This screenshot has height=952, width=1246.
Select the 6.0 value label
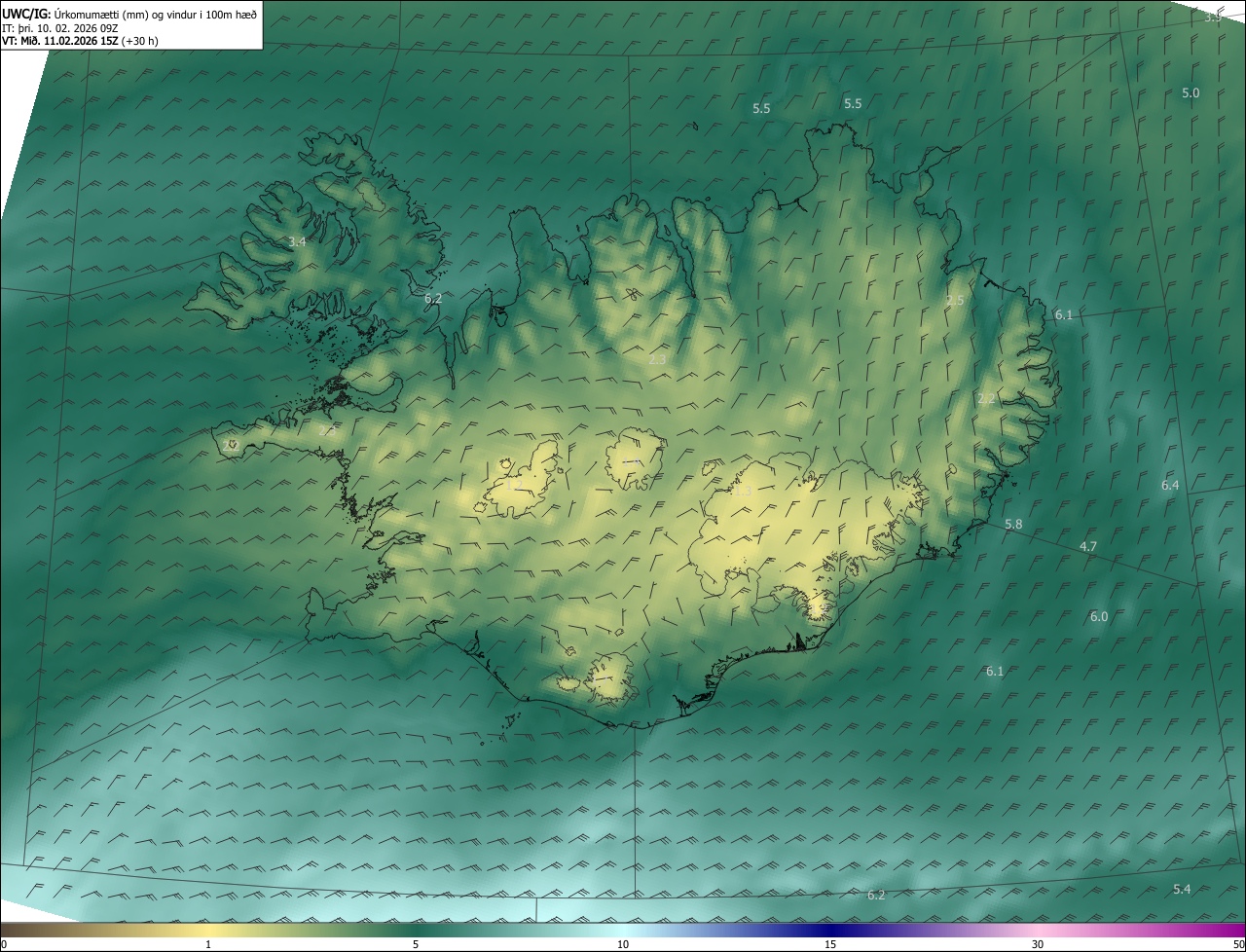[x=1099, y=616]
